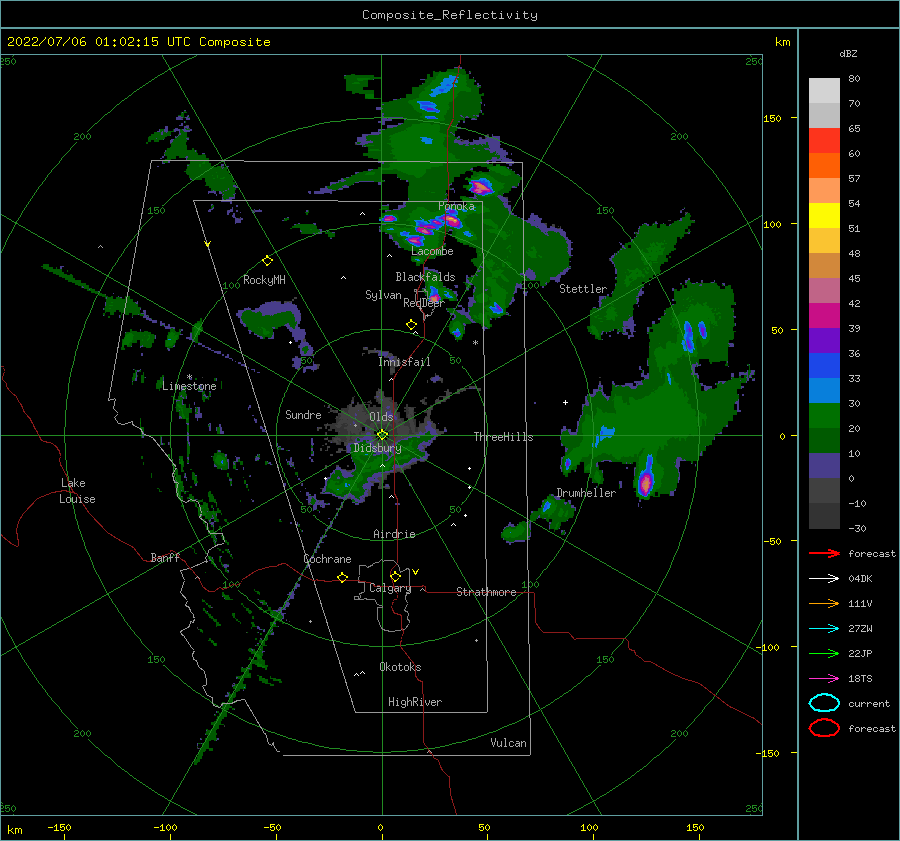Click the 18TS legend label

click(x=860, y=679)
